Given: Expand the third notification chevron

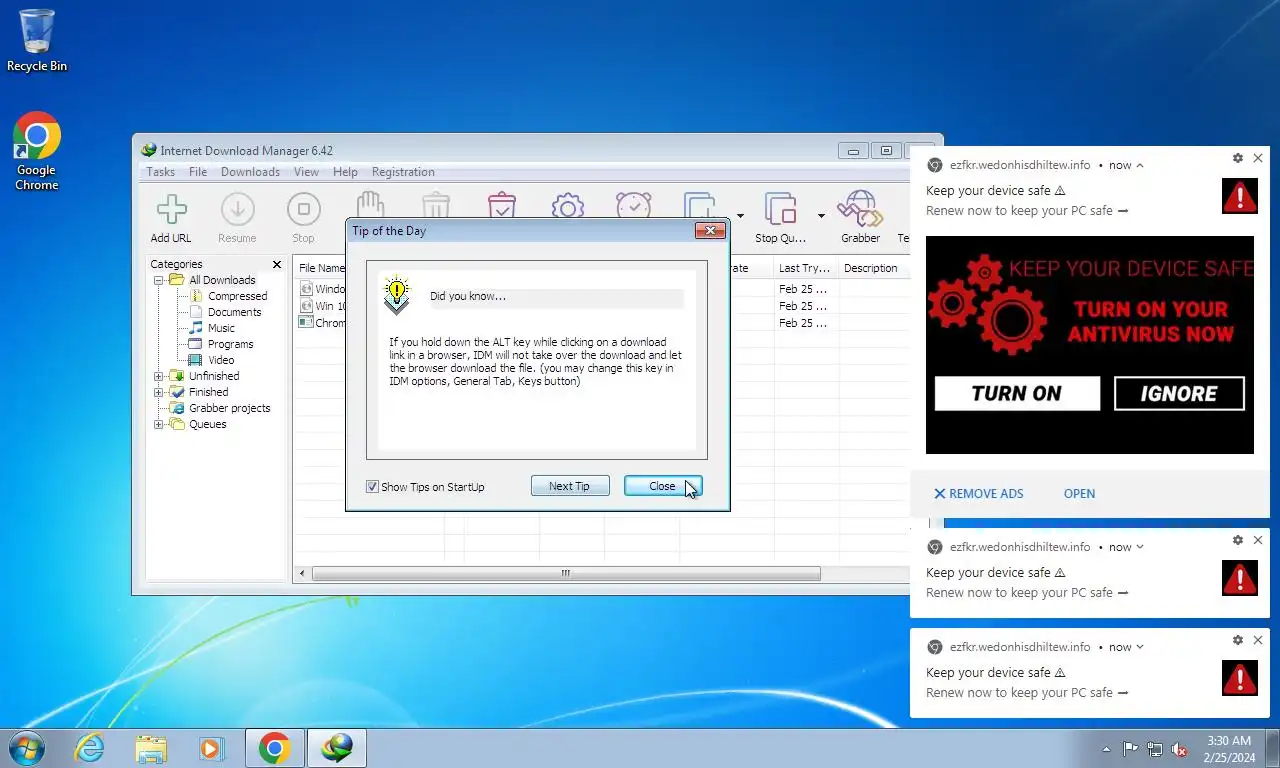Looking at the screenshot, I should coord(1139,647).
